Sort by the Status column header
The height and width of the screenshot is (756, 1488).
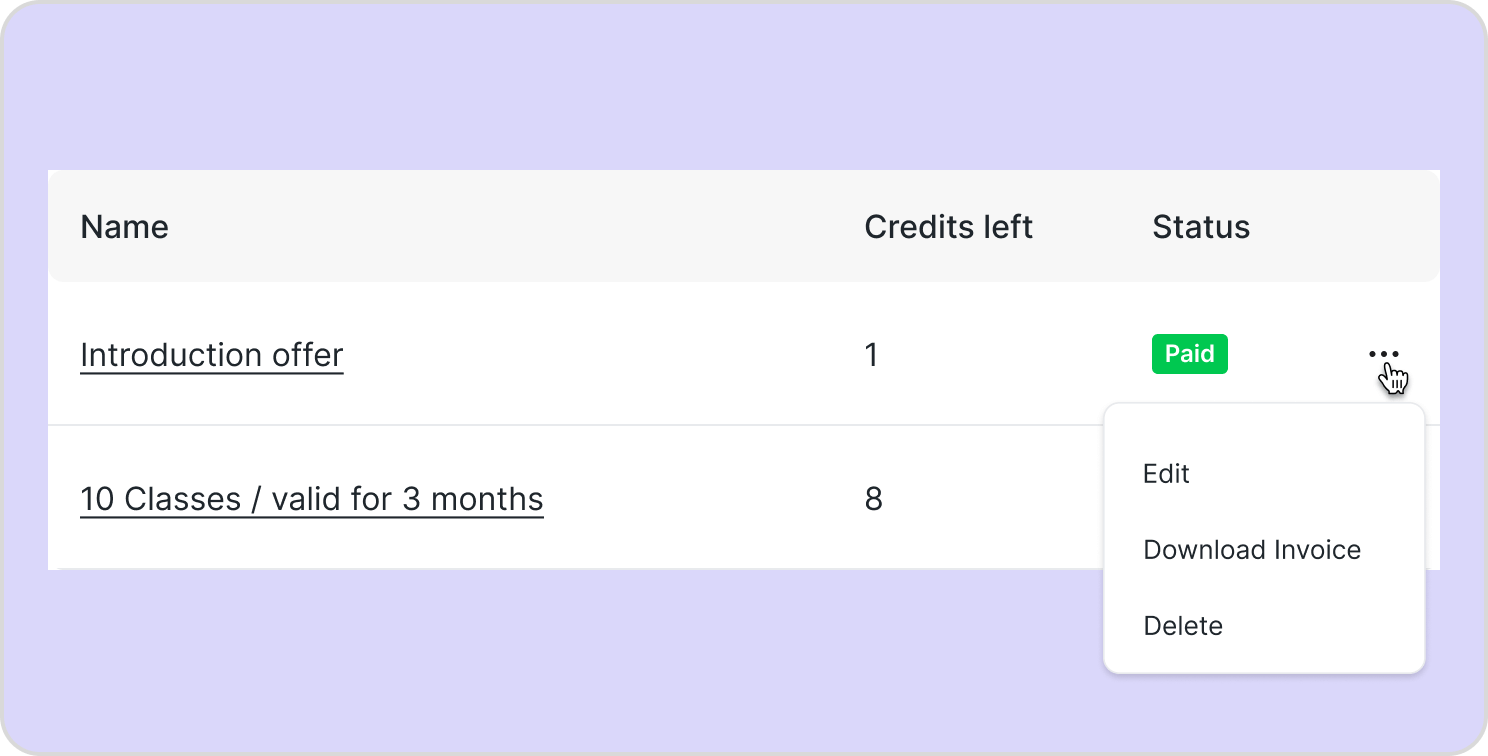(1201, 227)
